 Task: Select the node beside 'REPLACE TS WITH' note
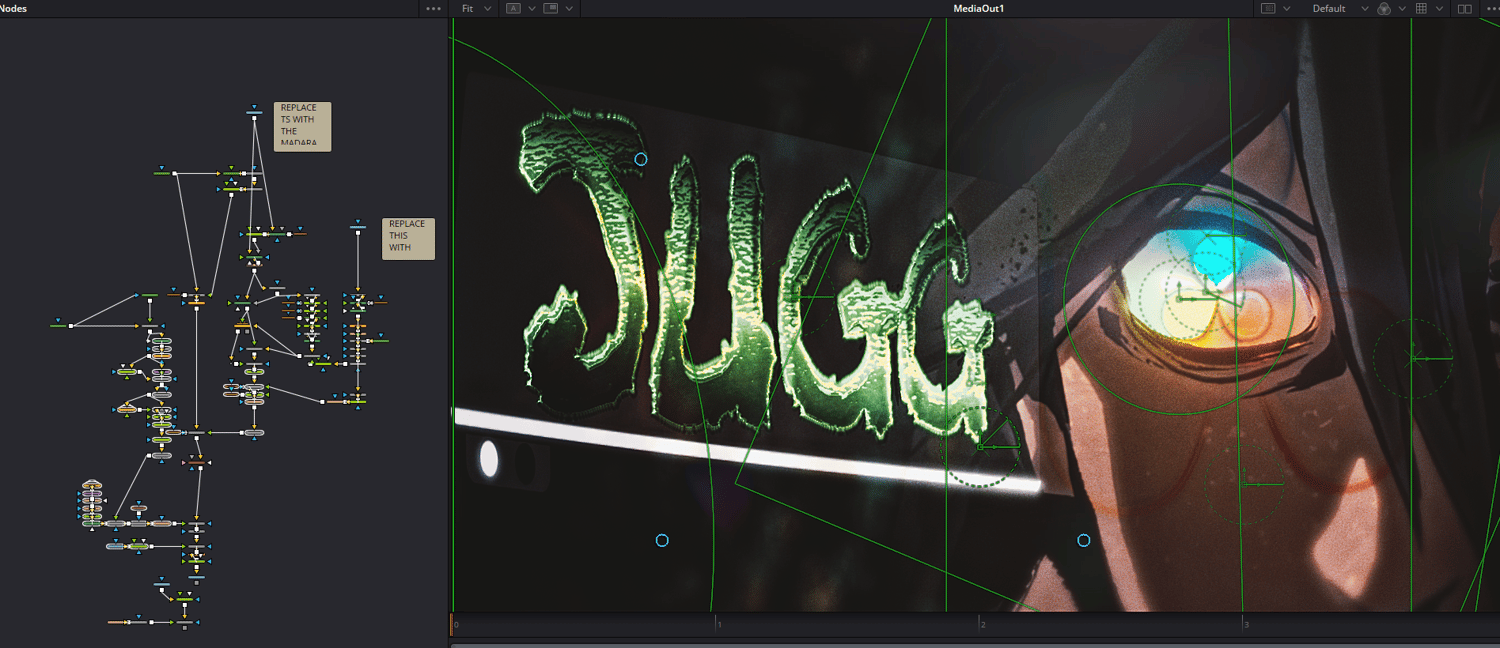click(254, 113)
